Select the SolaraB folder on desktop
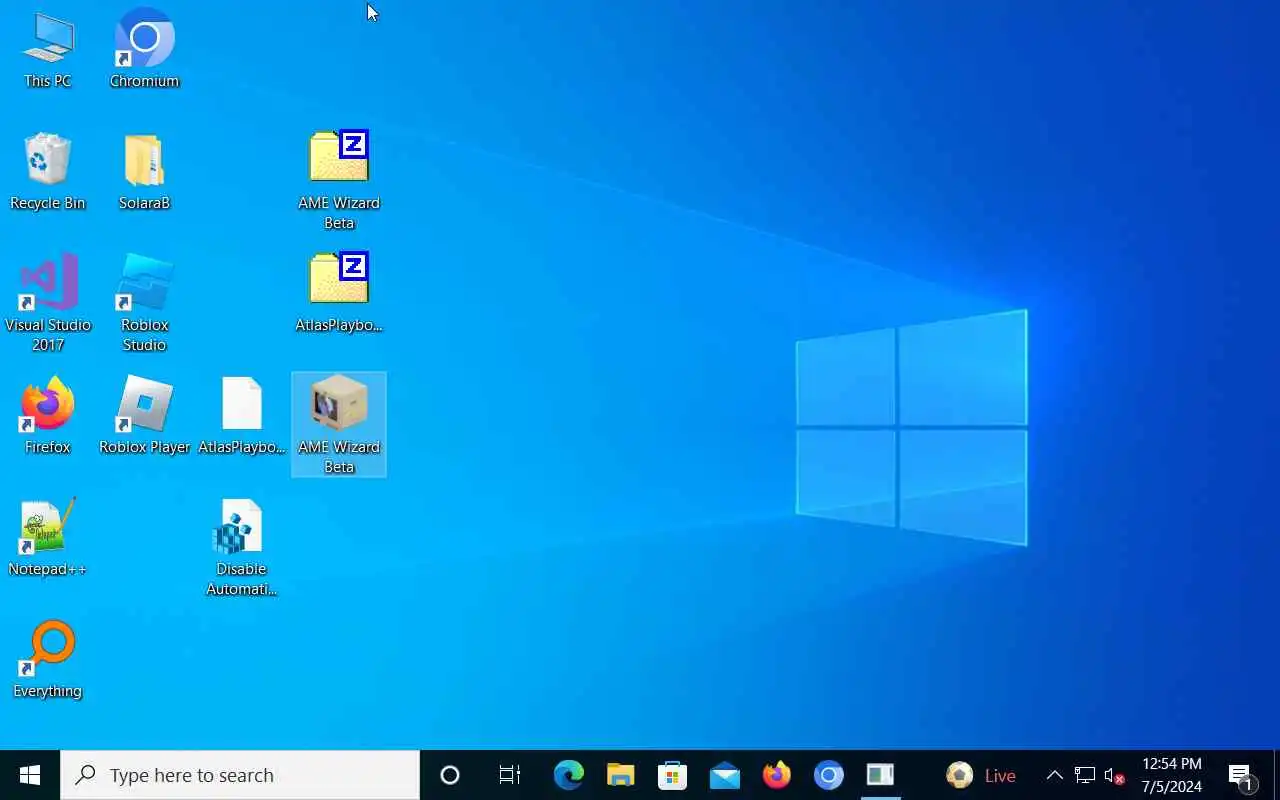 pos(144,172)
